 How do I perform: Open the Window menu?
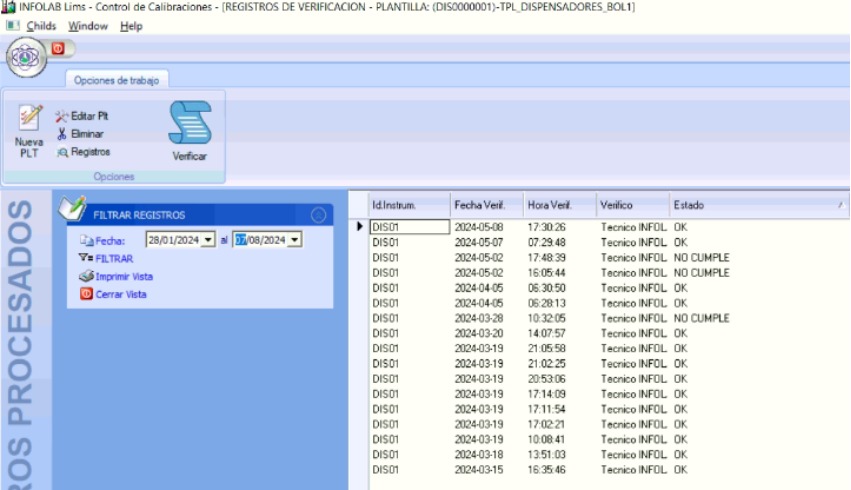[x=88, y=26]
